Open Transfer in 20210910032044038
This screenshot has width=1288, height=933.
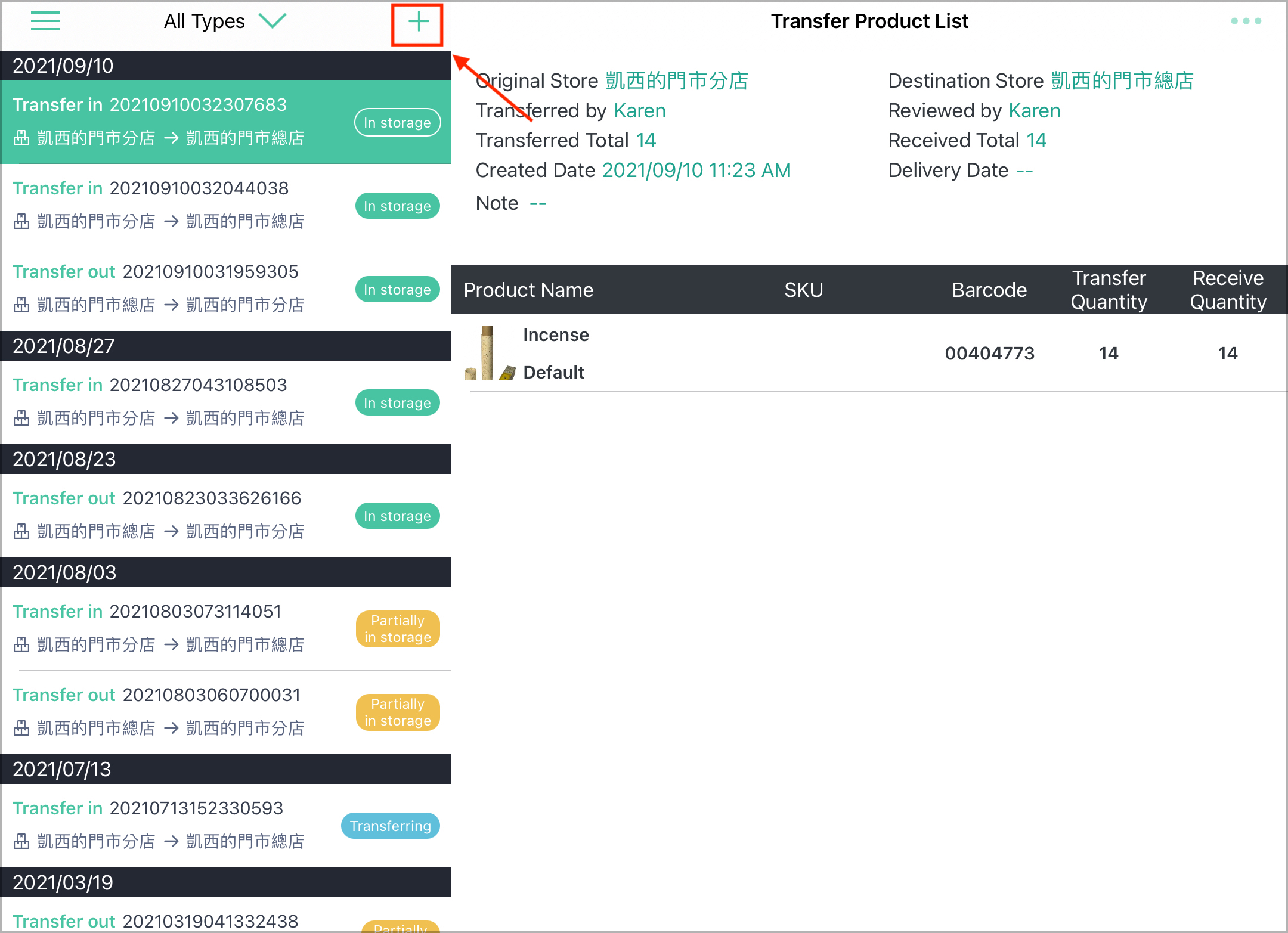point(225,206)
